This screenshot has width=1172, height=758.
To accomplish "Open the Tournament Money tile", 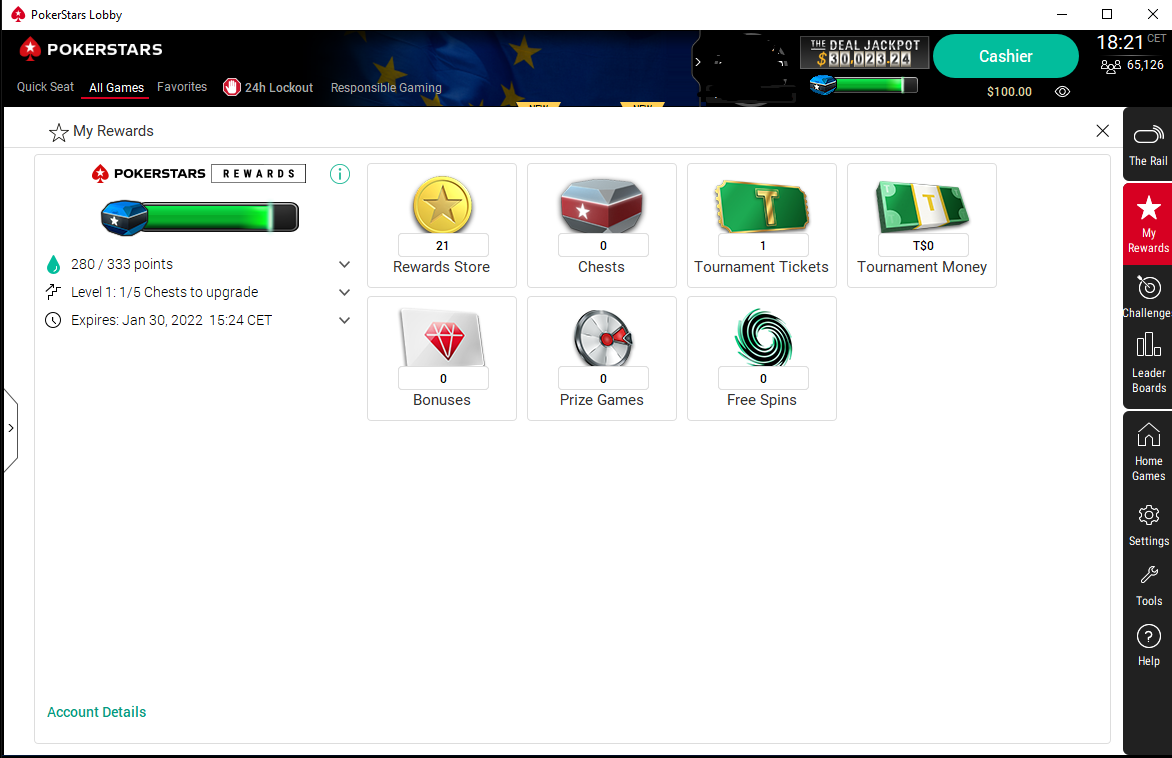I will click(x=922, y=225).
